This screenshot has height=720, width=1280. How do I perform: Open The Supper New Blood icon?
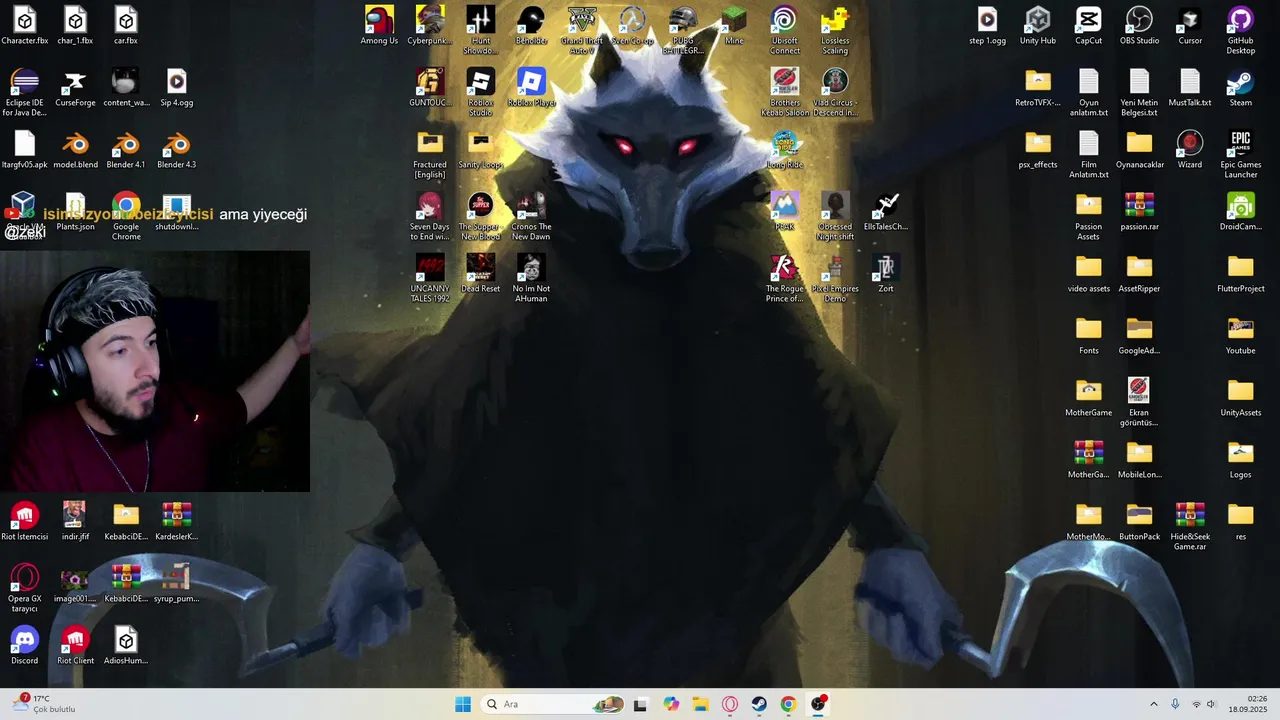[x=480, y=216]
